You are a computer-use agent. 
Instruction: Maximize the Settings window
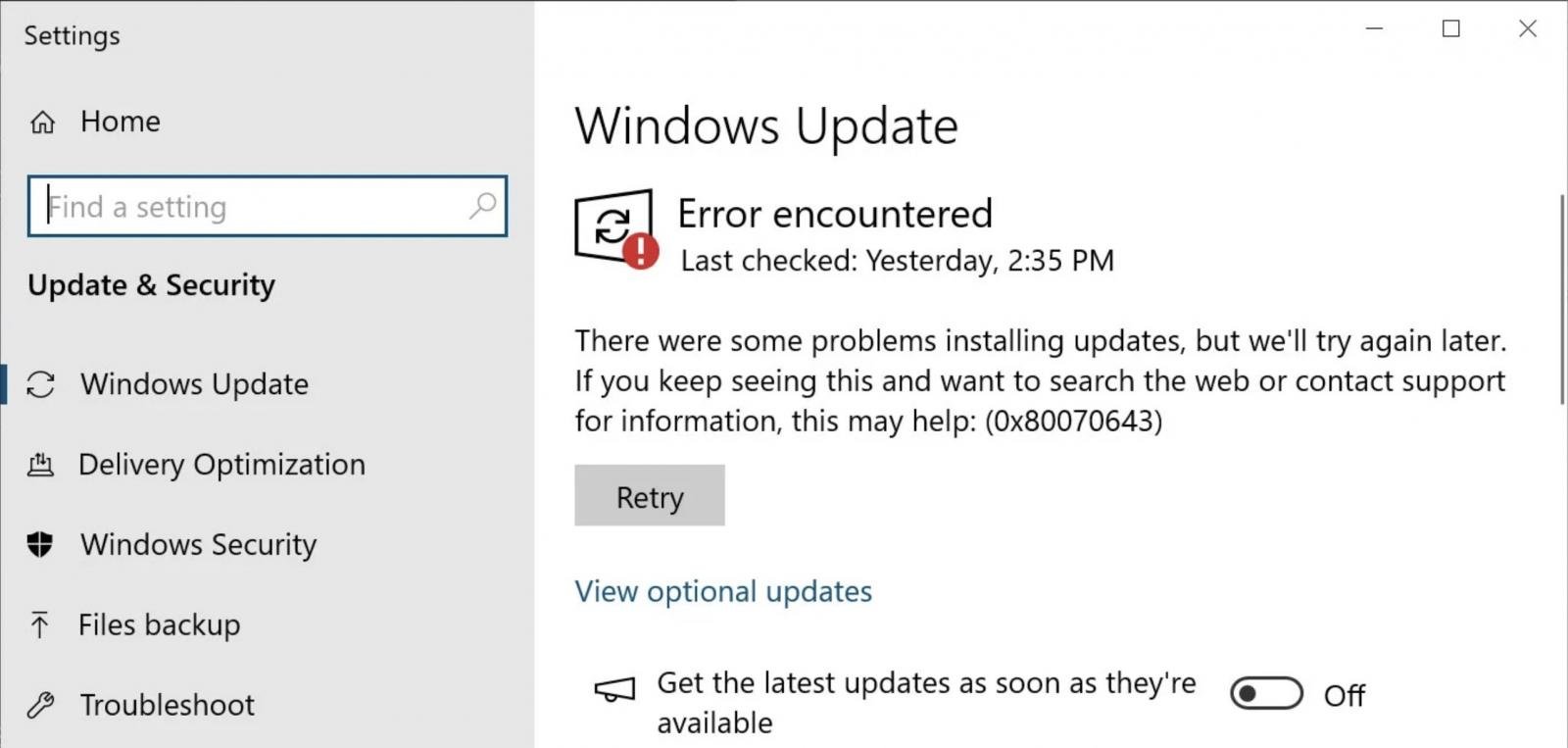point(1451,29)
